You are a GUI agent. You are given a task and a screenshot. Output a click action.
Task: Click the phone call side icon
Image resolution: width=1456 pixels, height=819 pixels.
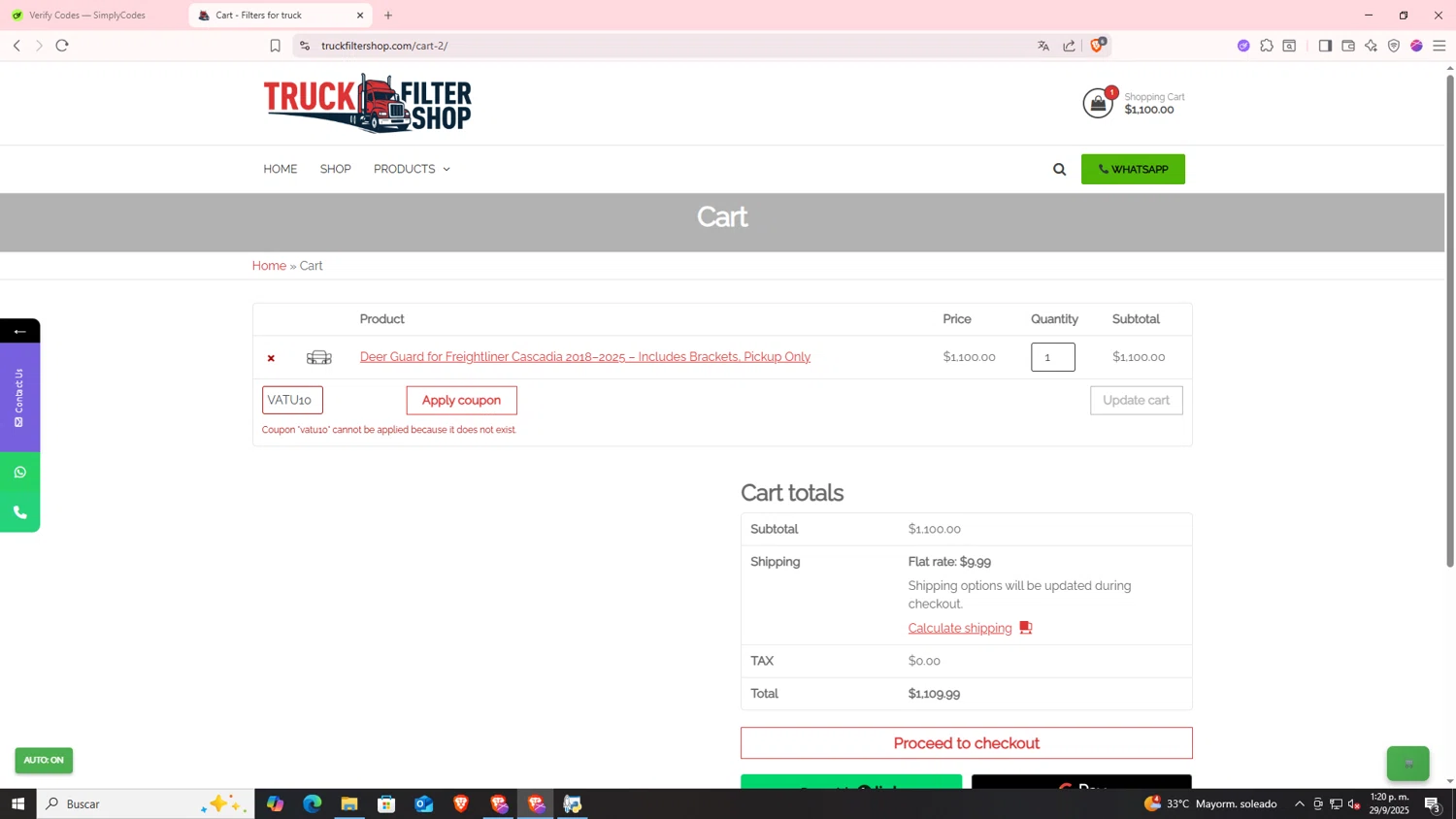[19, 512]
